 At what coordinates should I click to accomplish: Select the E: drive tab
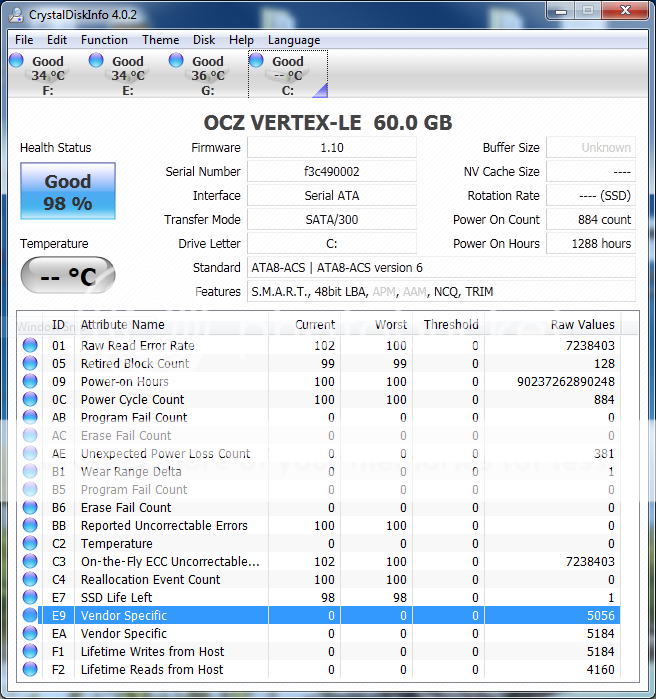pyautogui.click(x=128, y=74)
